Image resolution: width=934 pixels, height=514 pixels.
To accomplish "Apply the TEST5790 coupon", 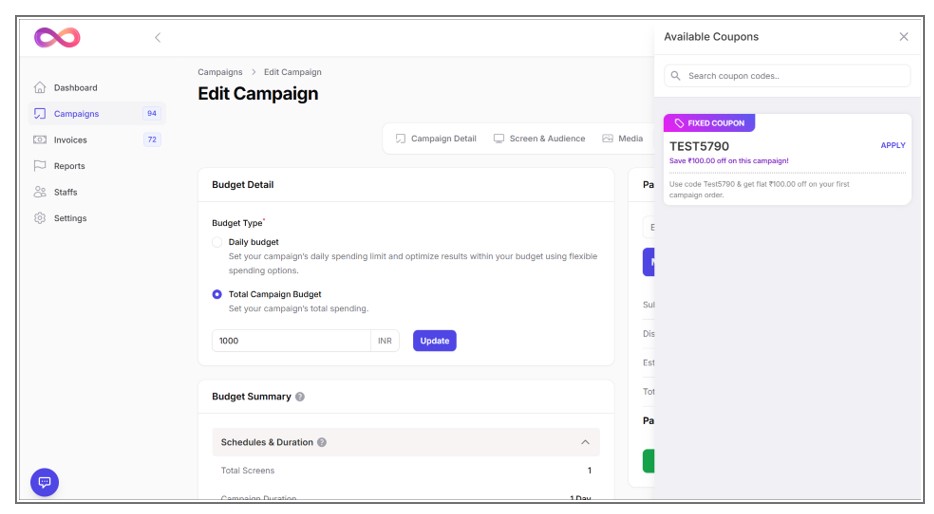I will pyautogui.click(x=892, y=145).
